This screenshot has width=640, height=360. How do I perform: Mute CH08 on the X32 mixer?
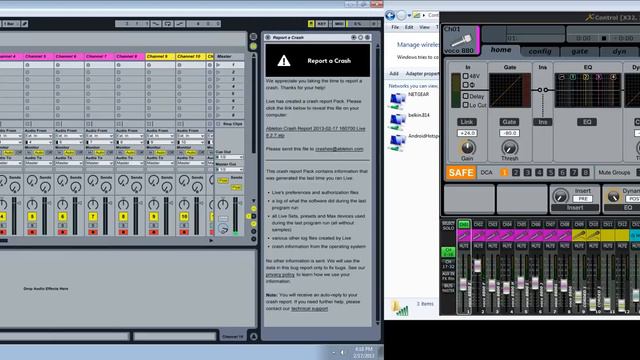pyautogui.click(x=564, y=246)
